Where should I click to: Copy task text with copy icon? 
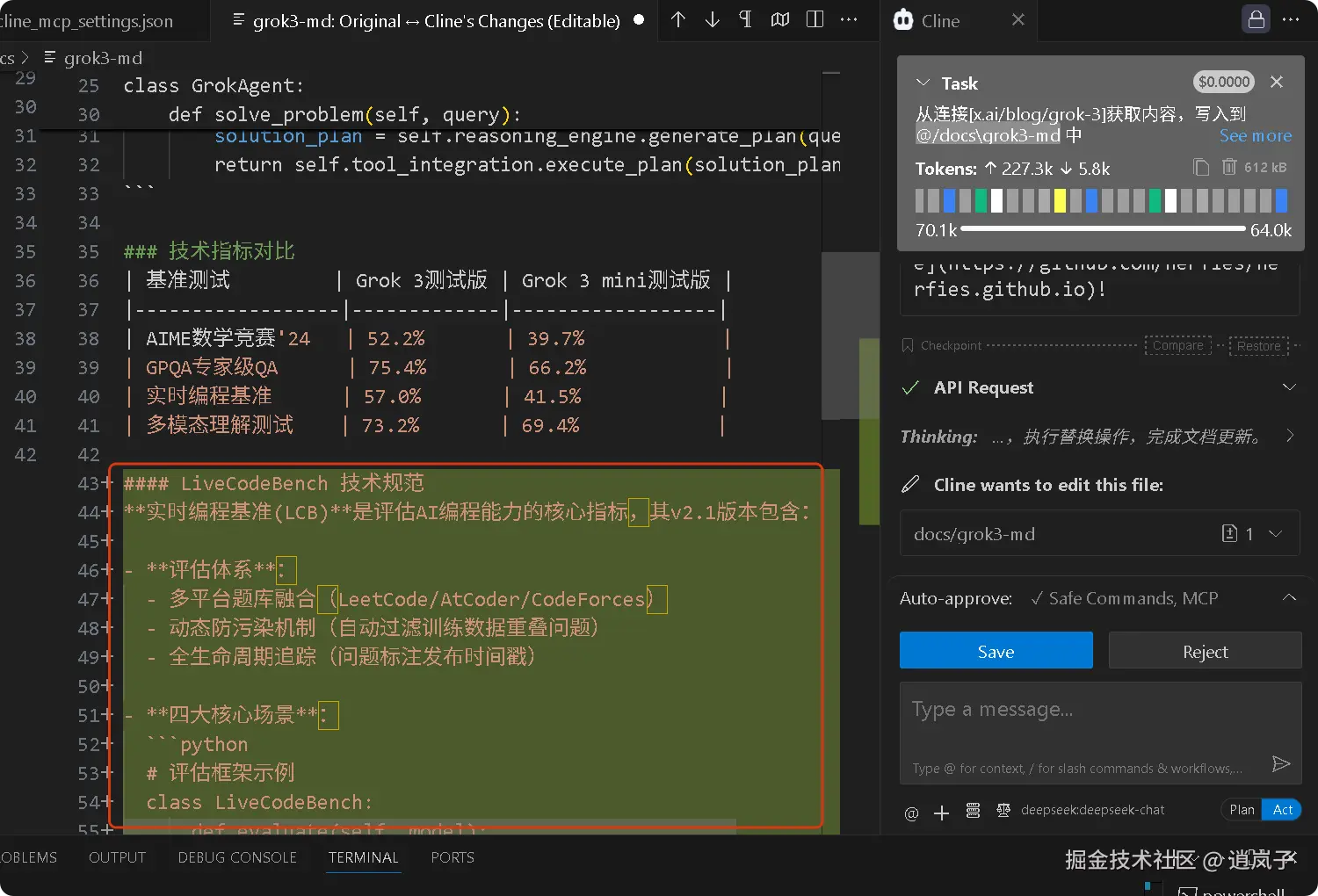pyautogui.click(x=1201, y=167)
